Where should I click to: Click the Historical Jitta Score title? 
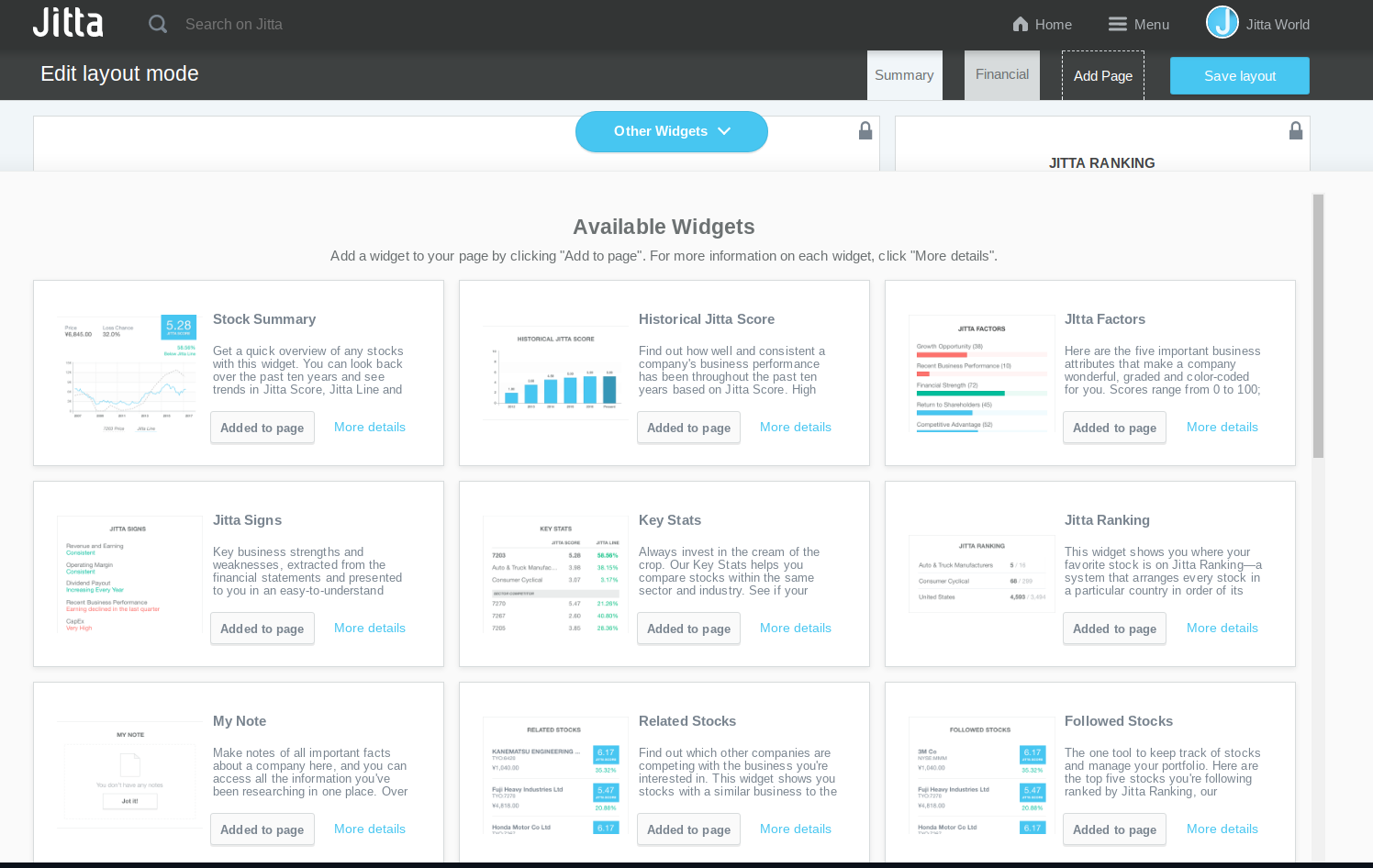point(707,319)
